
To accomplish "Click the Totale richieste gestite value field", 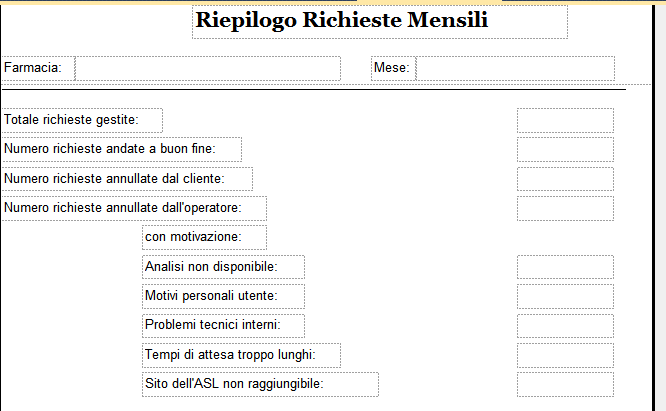I will pyautogui.click(x=565, y=120).
